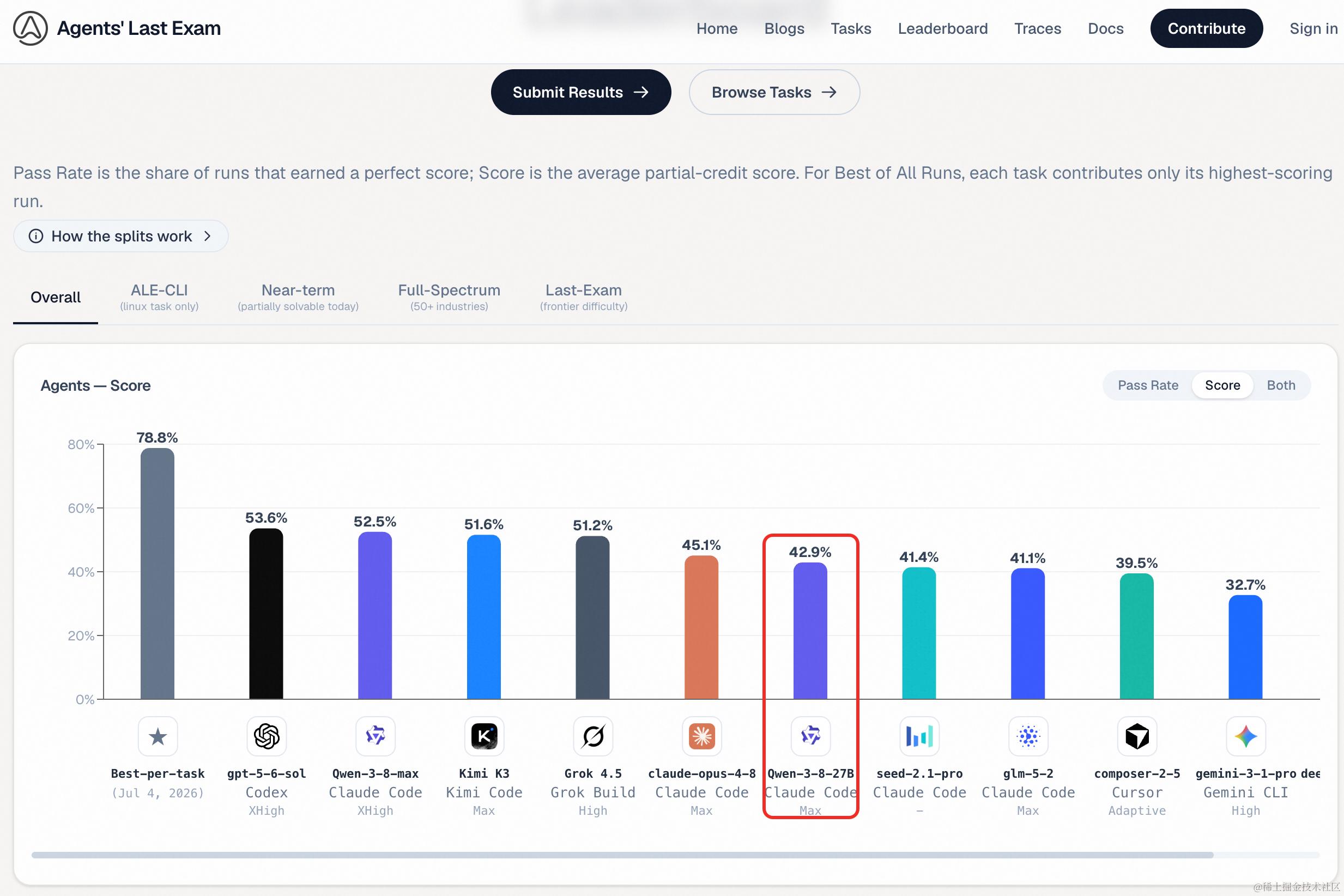Select the Score chart mode

tap(1222, 385)
